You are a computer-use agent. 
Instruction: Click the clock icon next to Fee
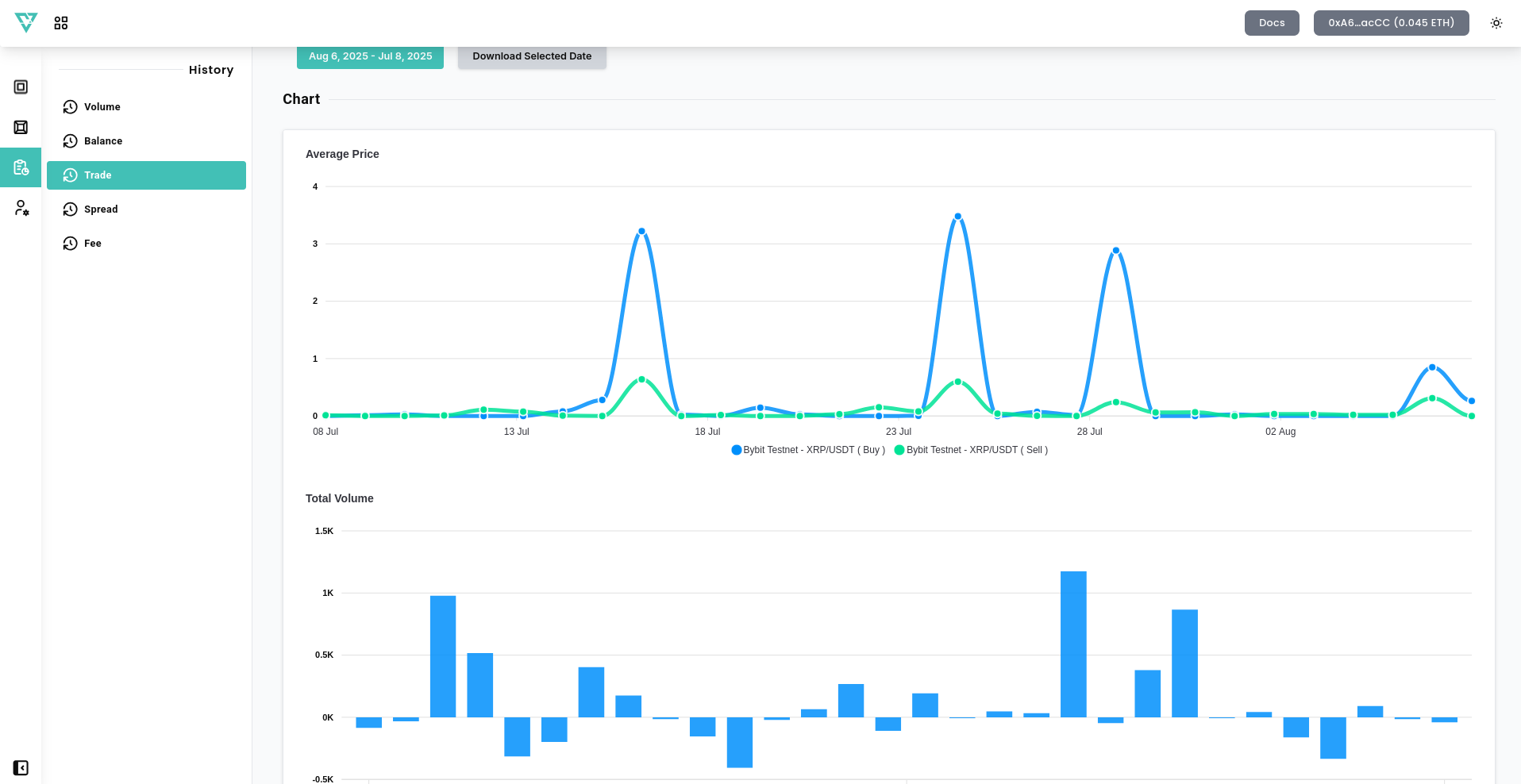(x=70, y=244)
